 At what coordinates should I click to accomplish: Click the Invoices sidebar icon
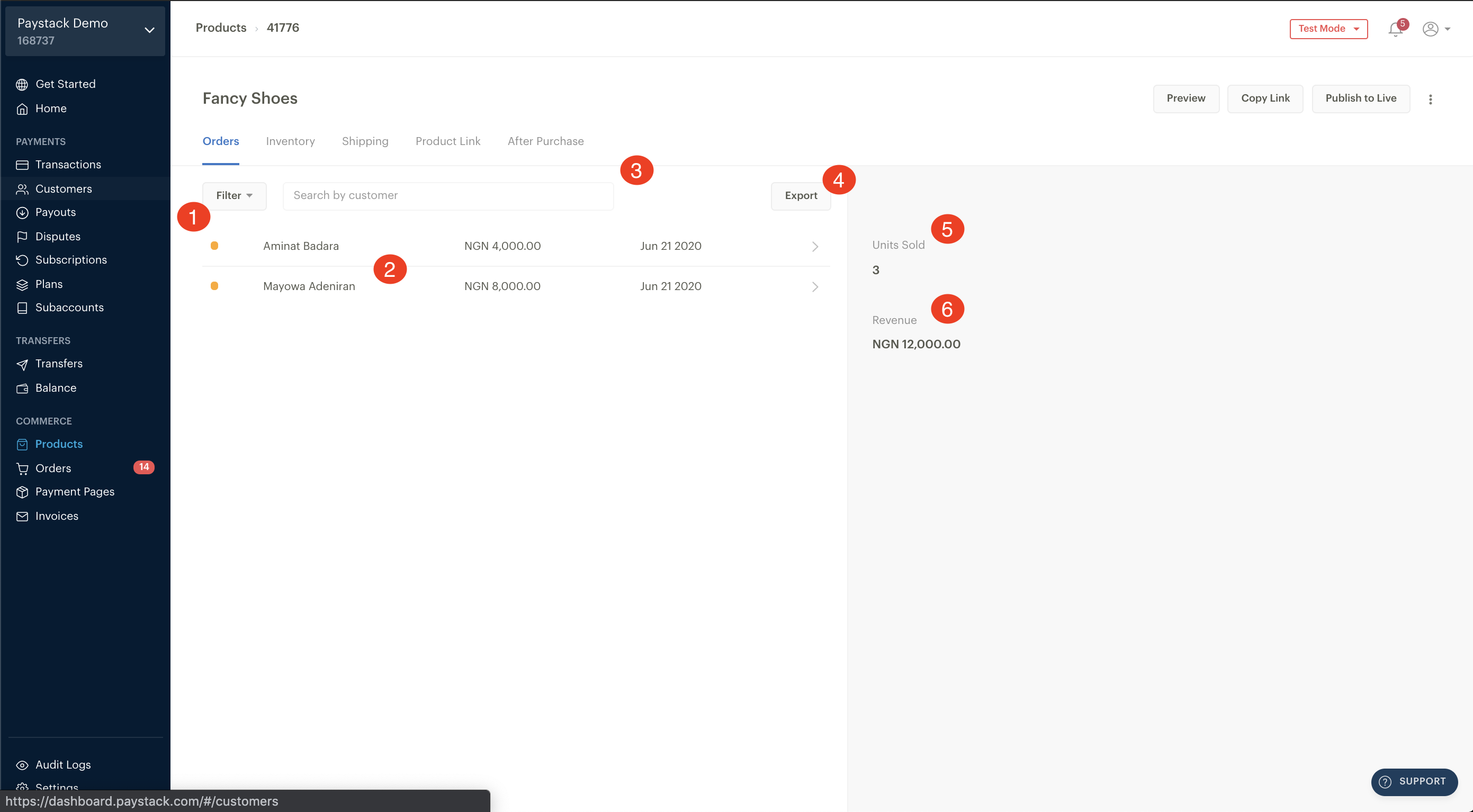click(22, 515)
